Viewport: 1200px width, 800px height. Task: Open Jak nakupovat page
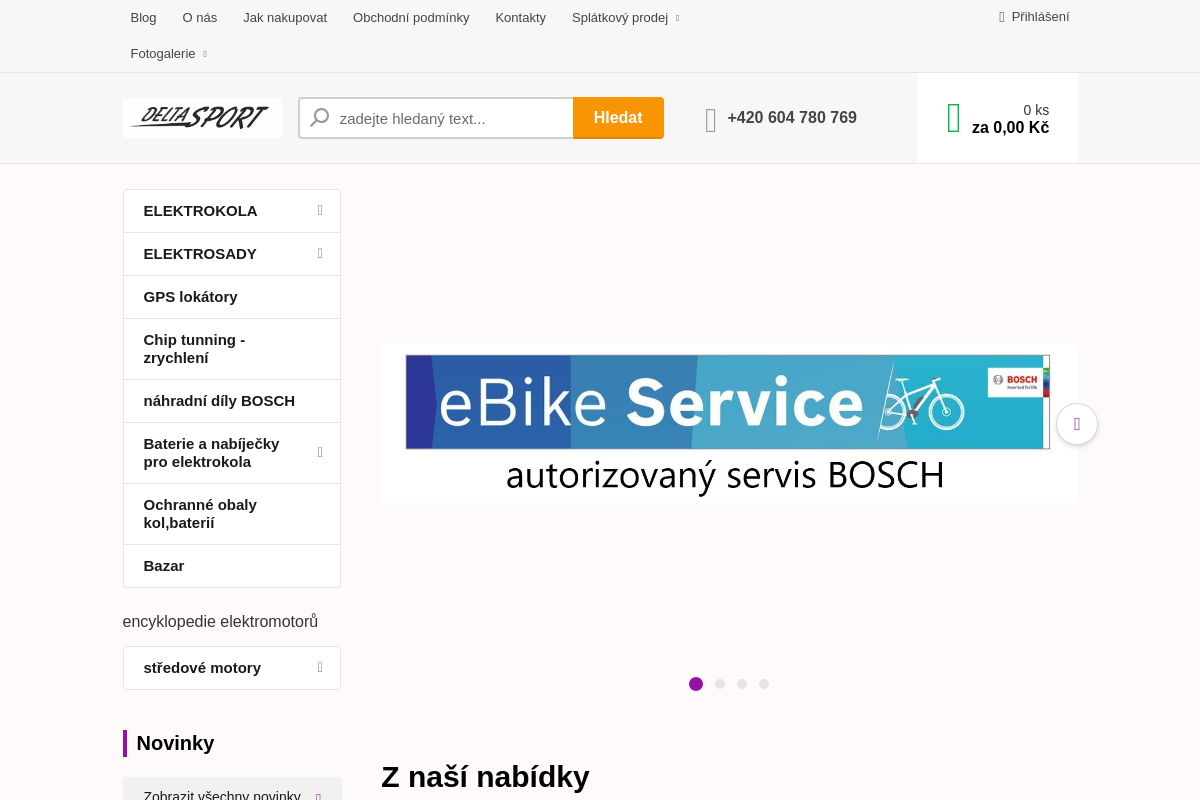tap(285, 17)
